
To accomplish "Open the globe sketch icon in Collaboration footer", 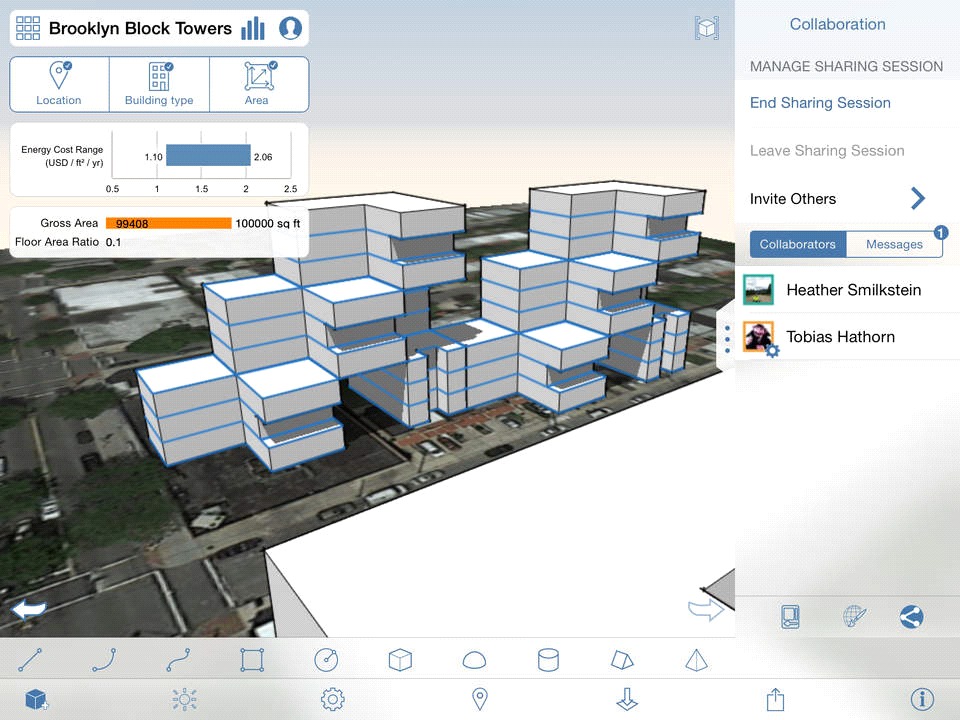I will (855, 617).
